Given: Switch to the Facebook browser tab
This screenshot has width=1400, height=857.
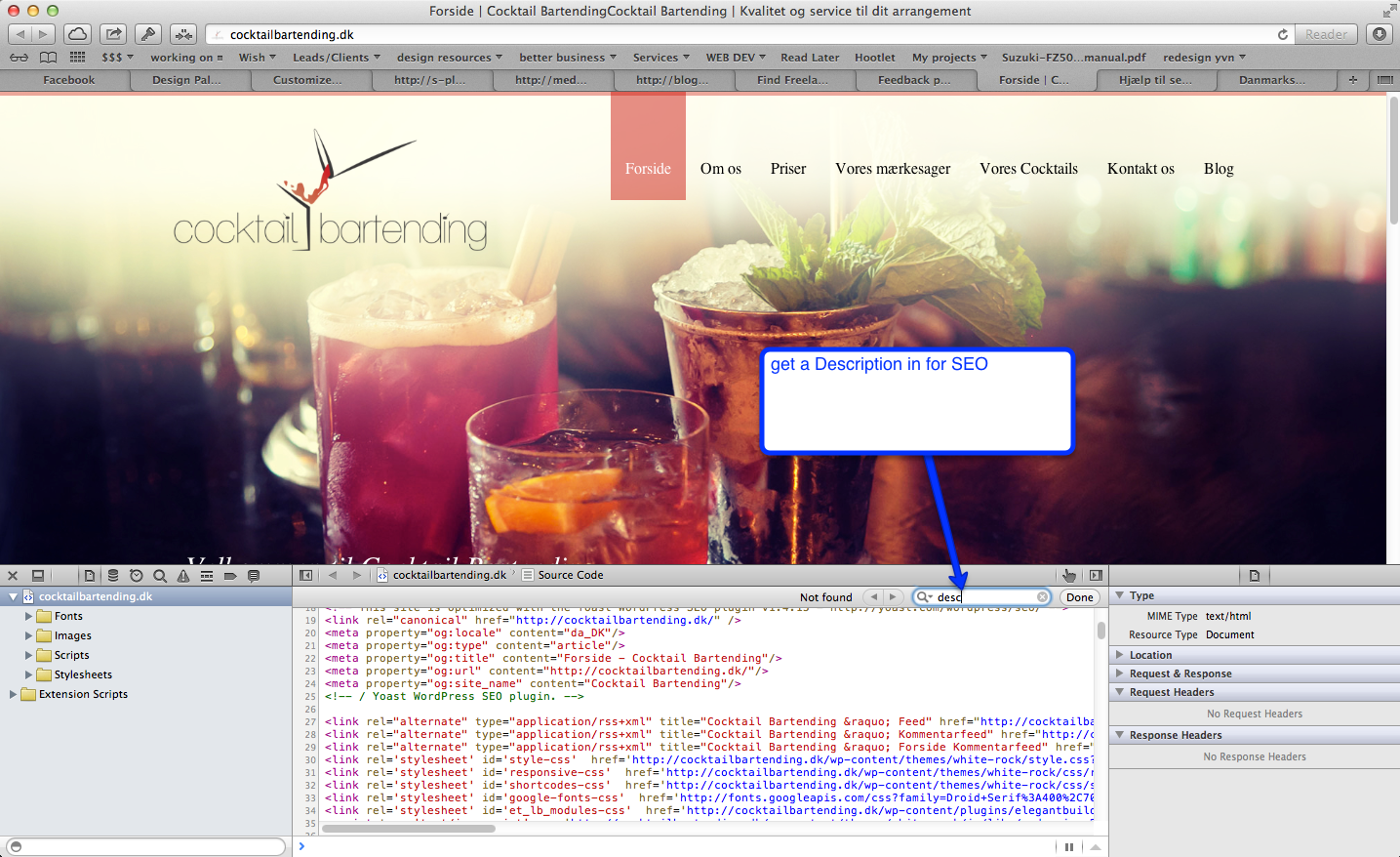Looking at the screenshot, I should coord(68,80).
